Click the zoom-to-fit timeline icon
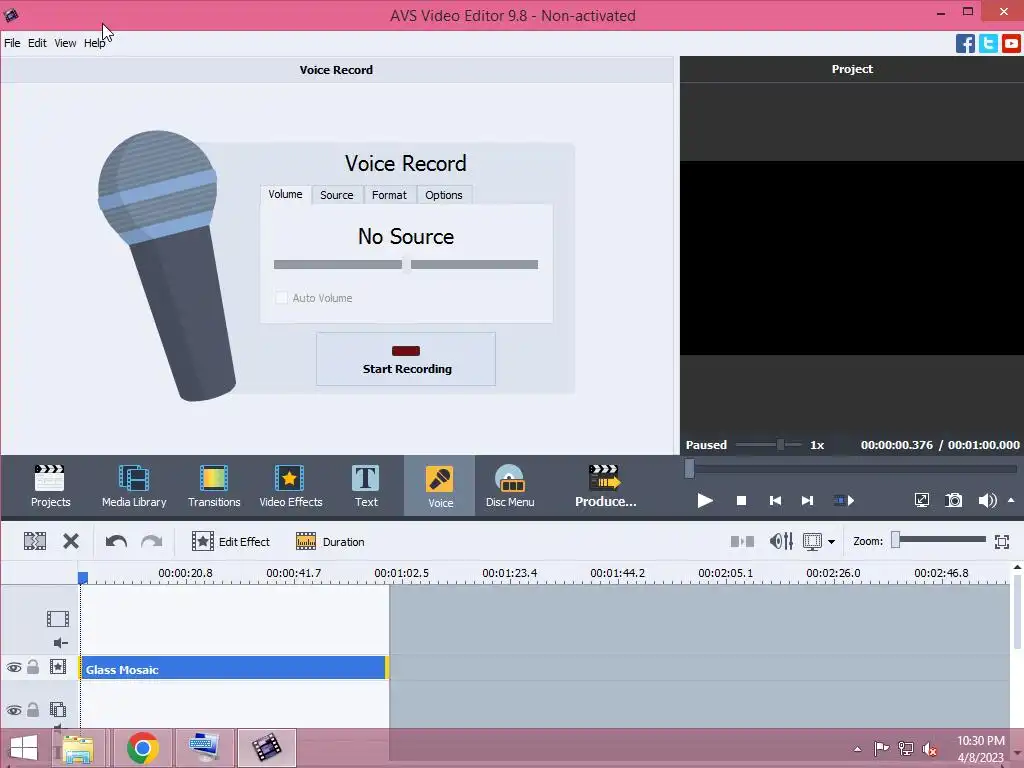Viewport: 1024px width, 768px height. [x=1002, y=541]
